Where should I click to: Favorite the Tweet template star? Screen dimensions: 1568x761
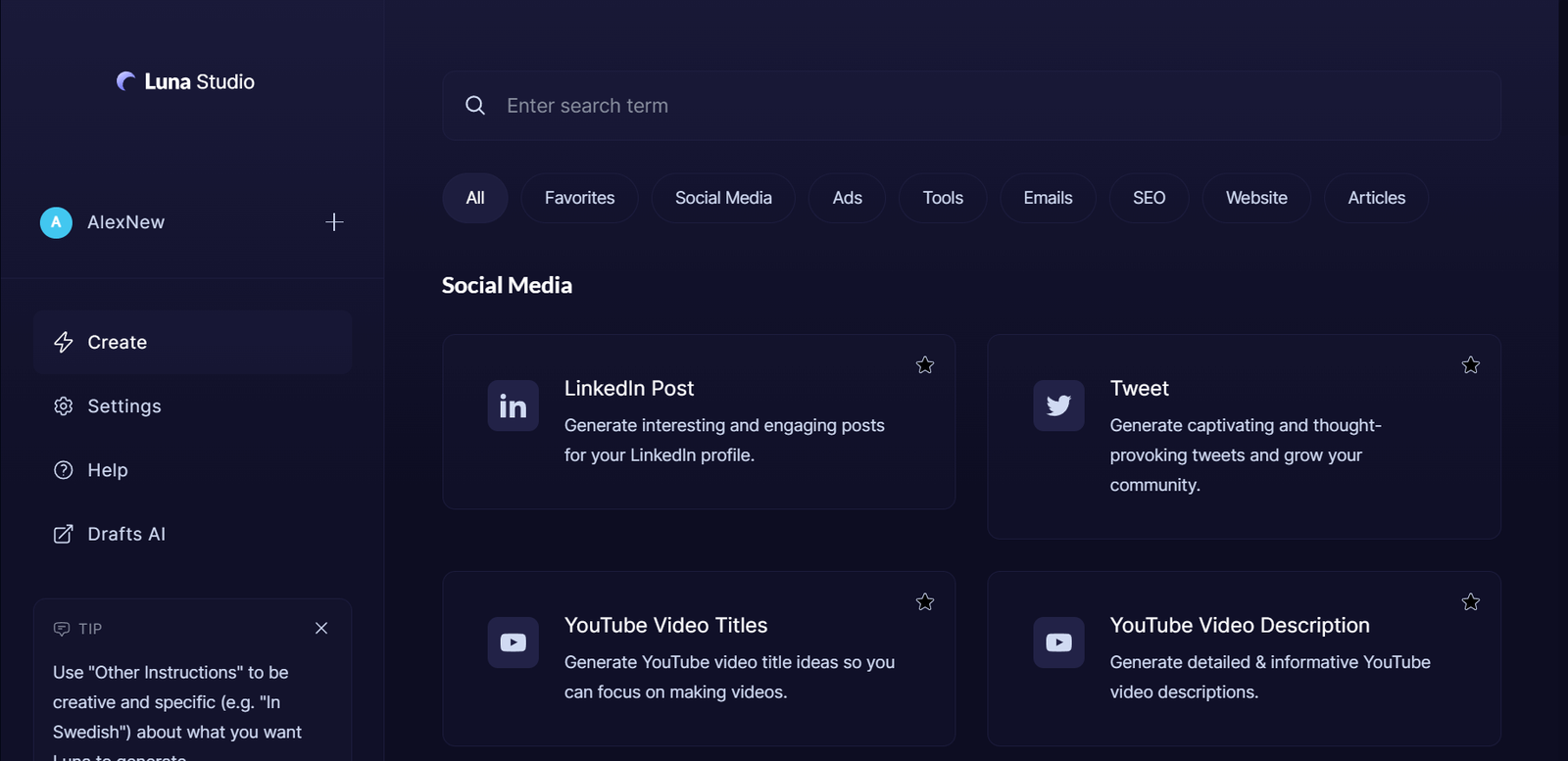(x=1471, y=365)
